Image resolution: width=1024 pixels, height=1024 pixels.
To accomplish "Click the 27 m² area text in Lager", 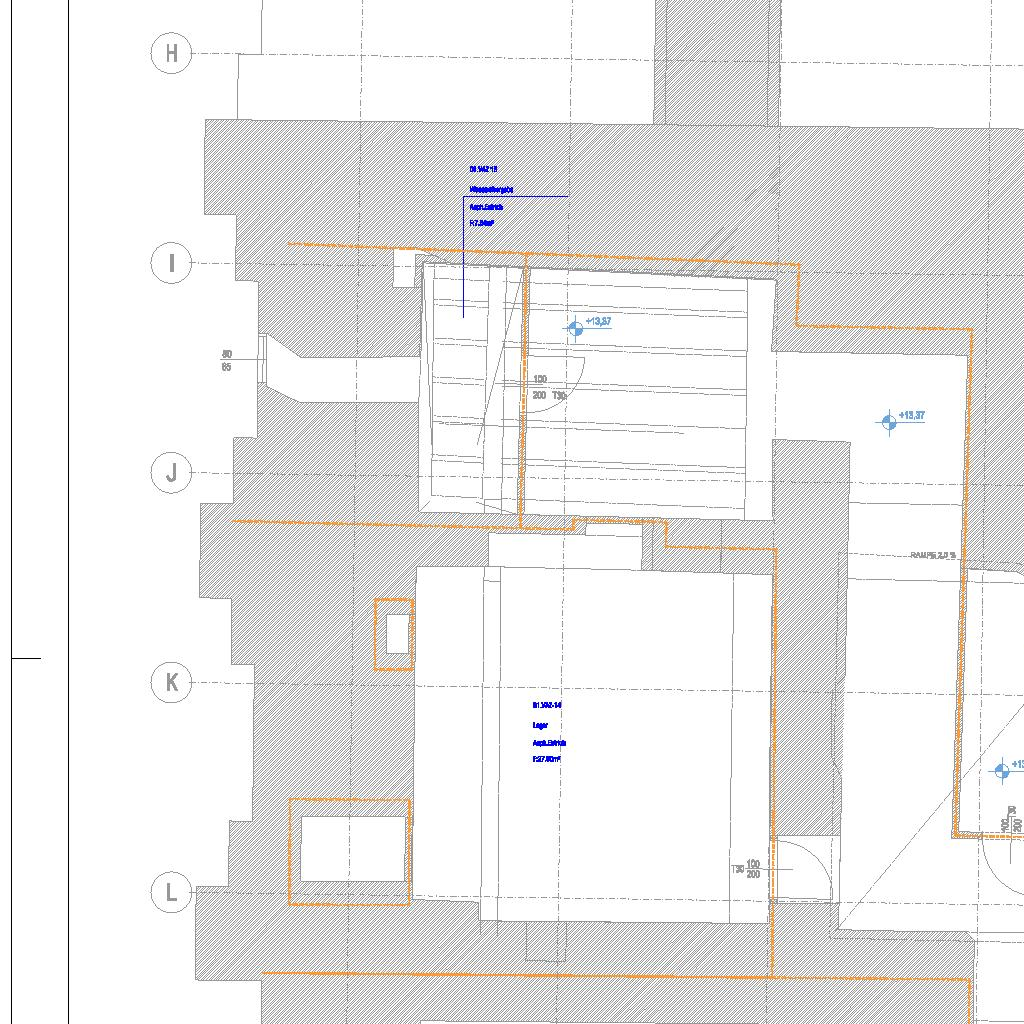I will point(546,760).
